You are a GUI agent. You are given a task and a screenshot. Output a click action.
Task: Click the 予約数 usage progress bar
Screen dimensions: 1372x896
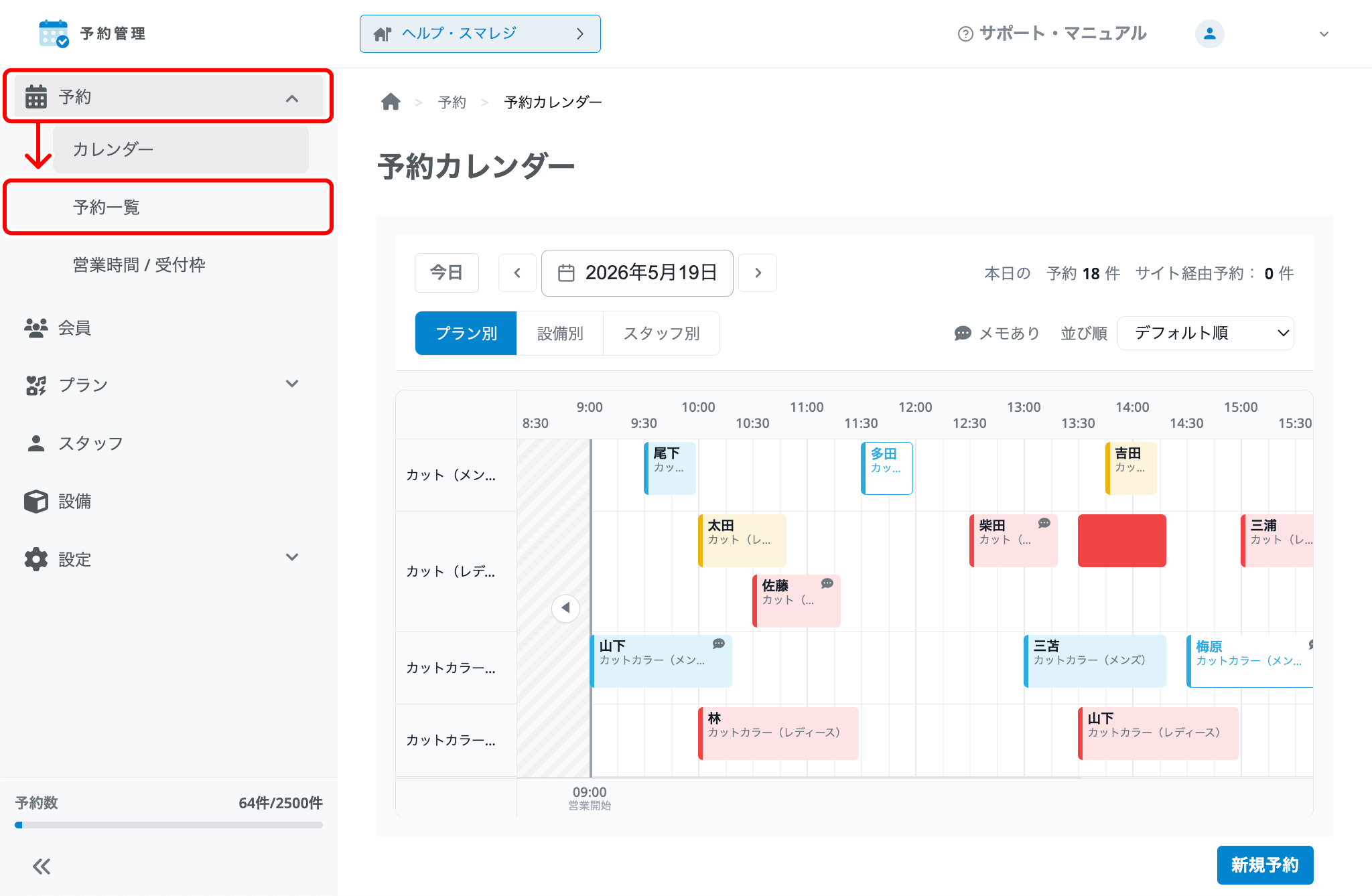(x=169, y=825)
